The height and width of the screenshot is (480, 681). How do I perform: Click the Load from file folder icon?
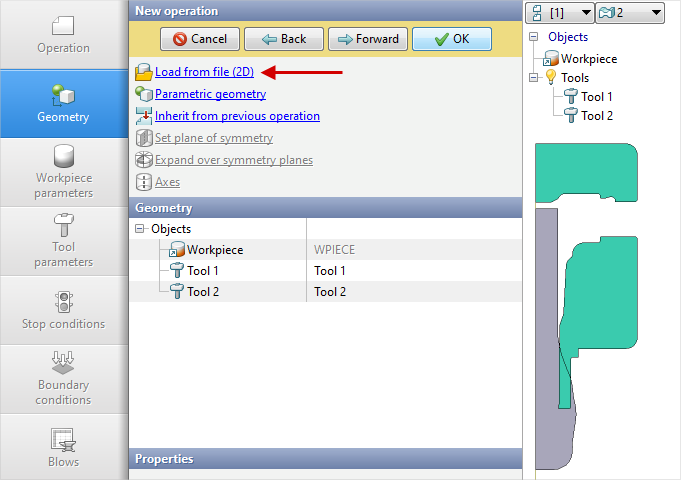pyautogui.click(x=143, y=72)
